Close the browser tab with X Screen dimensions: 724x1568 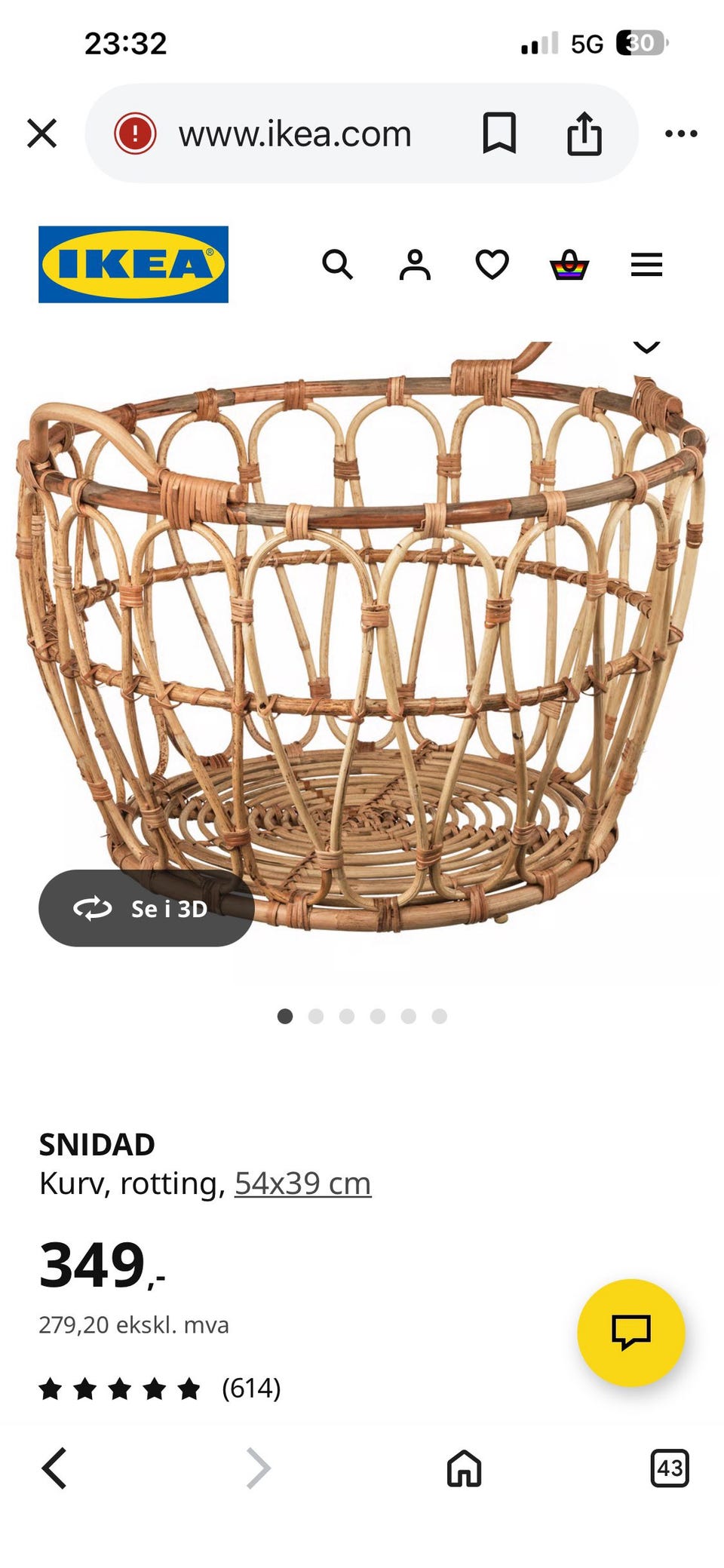(x=42, y=133)
